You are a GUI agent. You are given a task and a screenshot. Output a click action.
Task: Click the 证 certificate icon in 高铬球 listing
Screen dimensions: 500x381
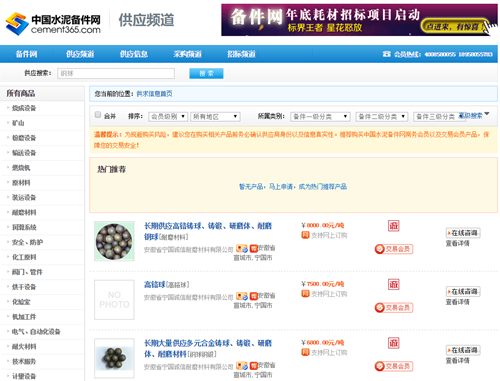(x=394, y=285)
